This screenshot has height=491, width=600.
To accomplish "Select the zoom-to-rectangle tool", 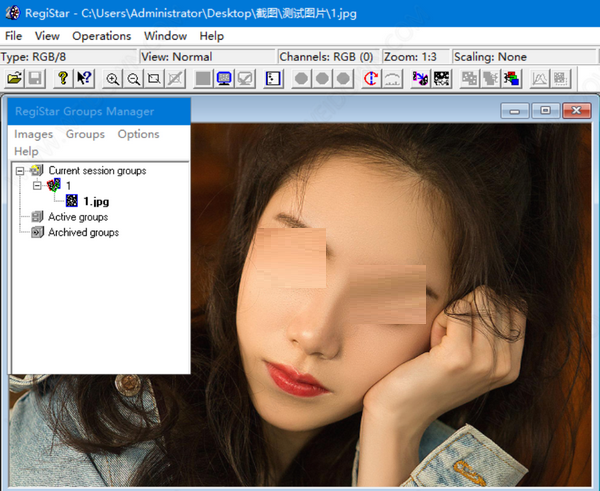I will (x=154, y=79).
